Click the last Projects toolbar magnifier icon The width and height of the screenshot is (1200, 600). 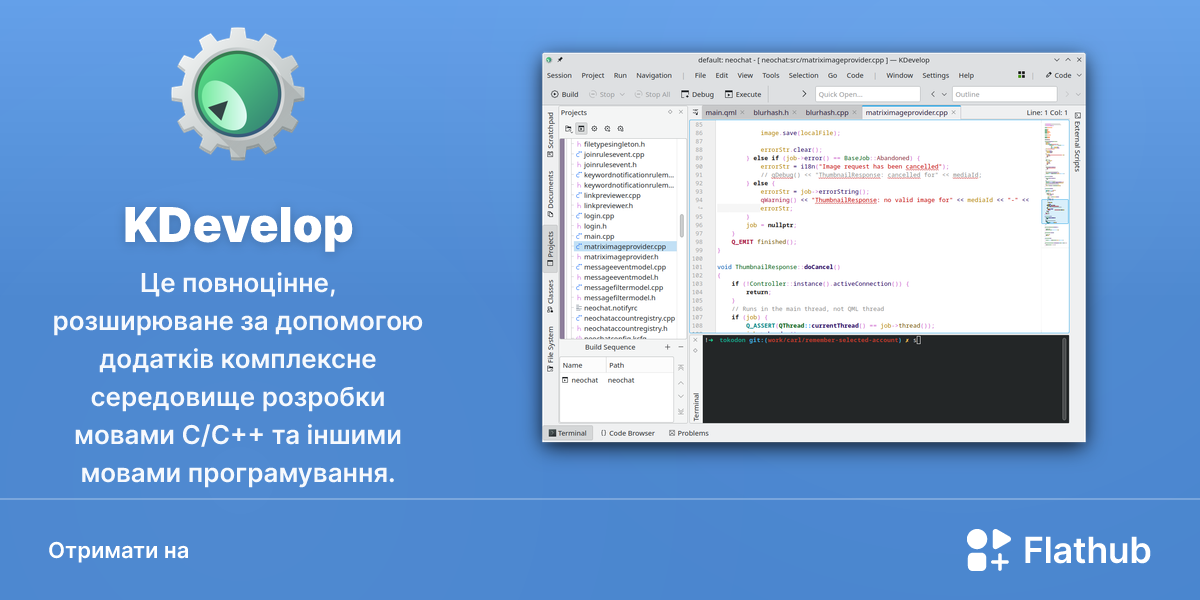620,128
